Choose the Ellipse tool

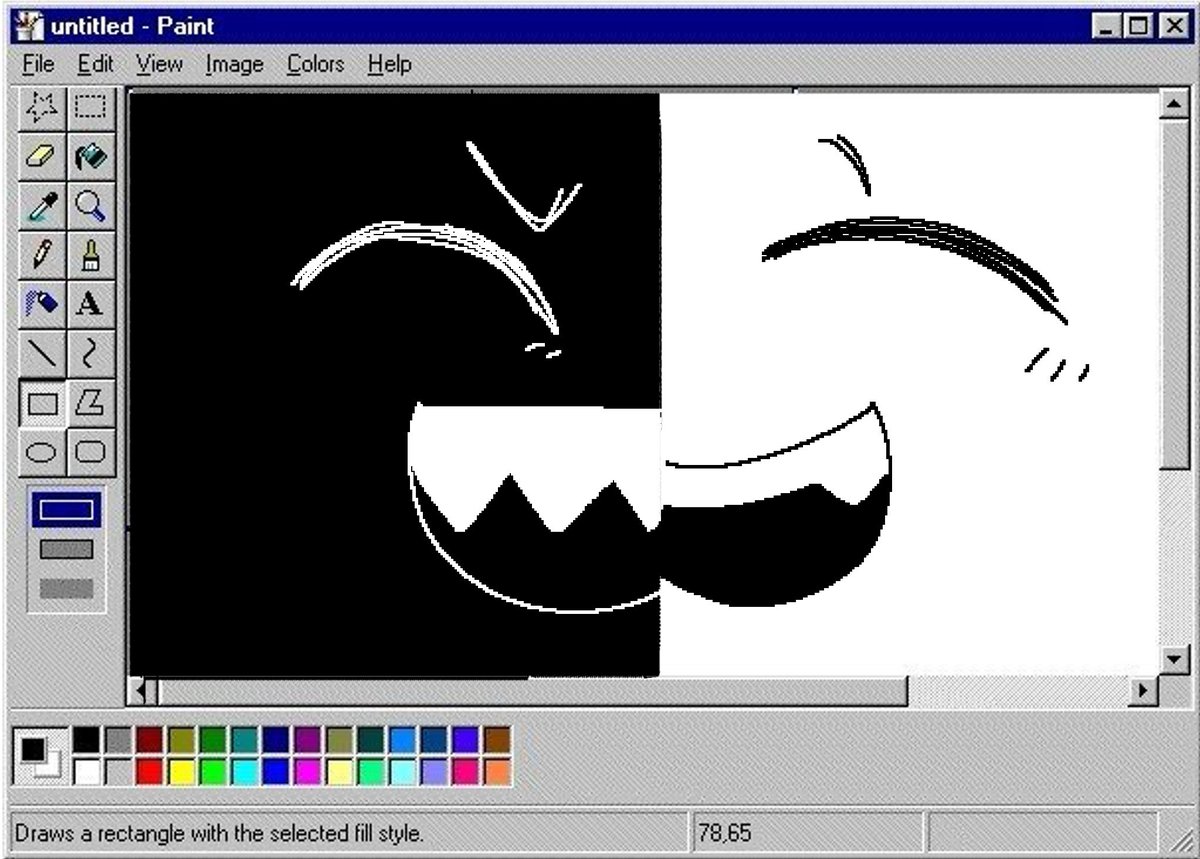pyautogui.click(x=42, y=452)
